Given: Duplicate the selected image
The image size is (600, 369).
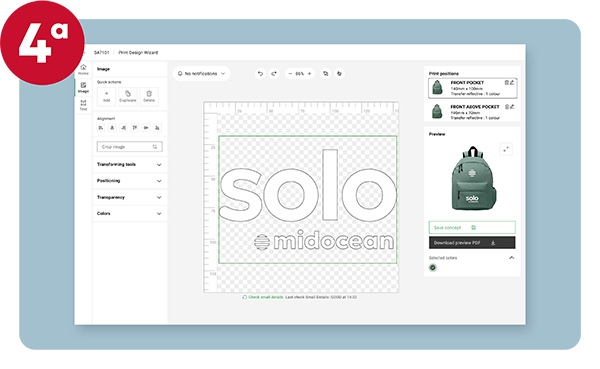Looking at the screenshot, I should pos(128,96).
